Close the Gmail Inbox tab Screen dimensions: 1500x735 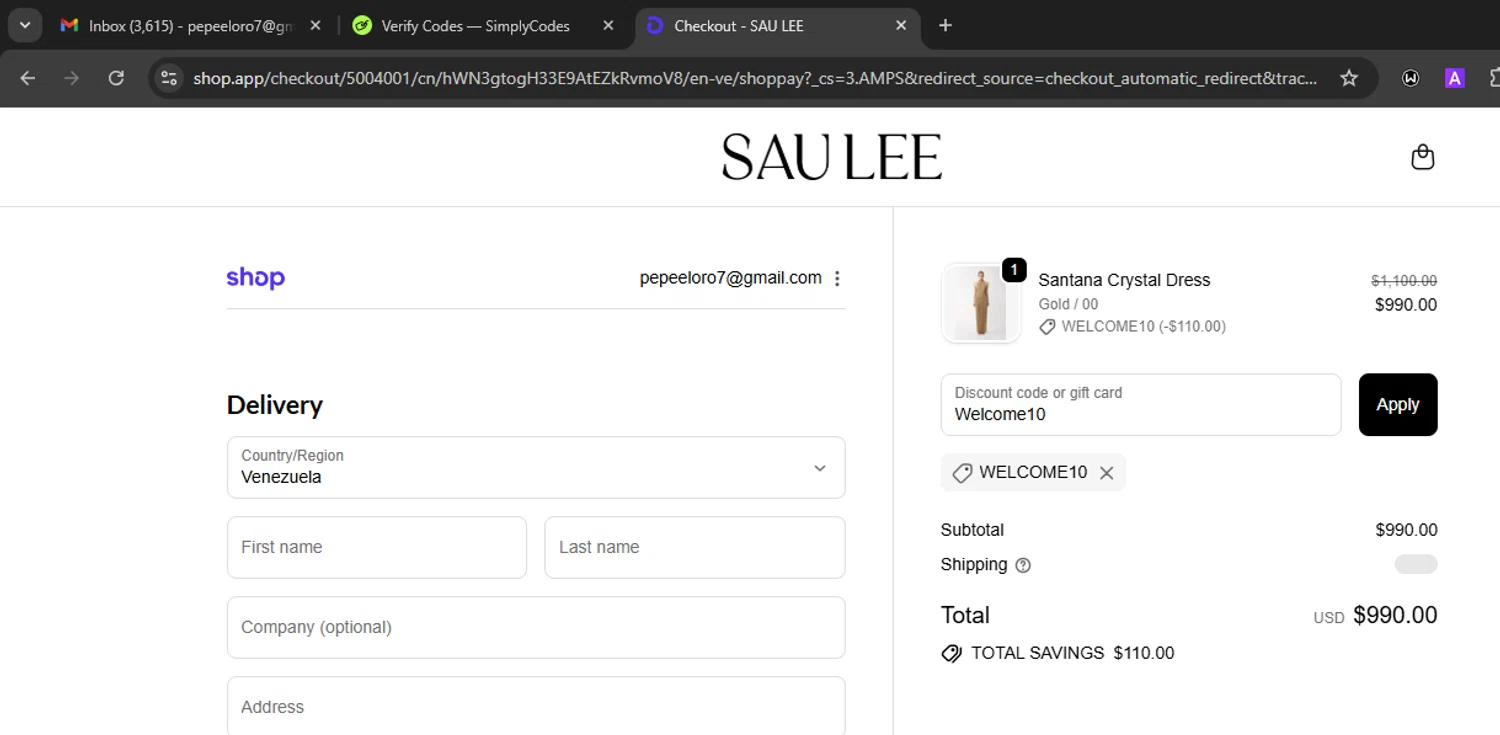point(315,26)
